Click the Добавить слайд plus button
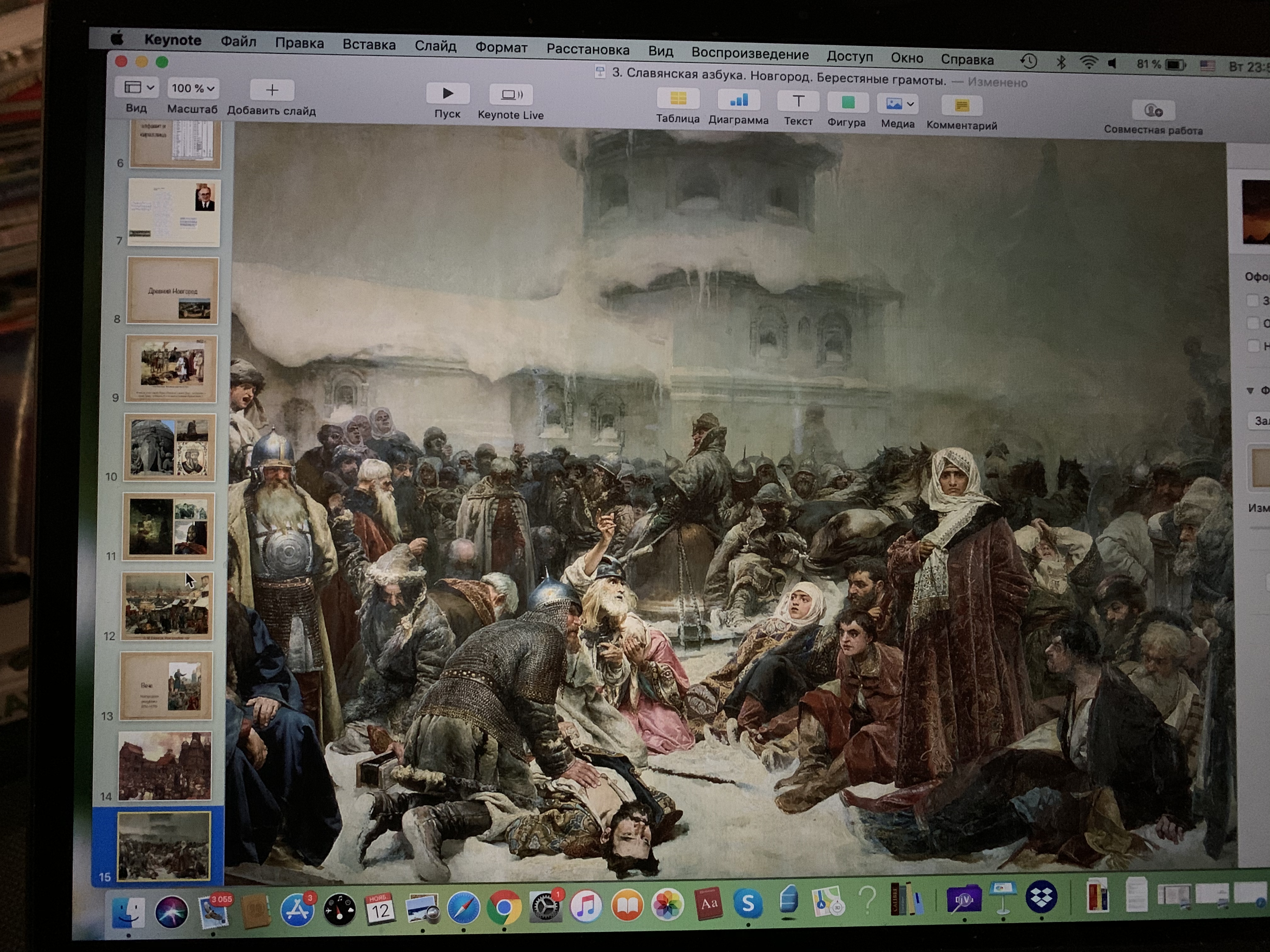1270x952 pixels. click(272, 89)
